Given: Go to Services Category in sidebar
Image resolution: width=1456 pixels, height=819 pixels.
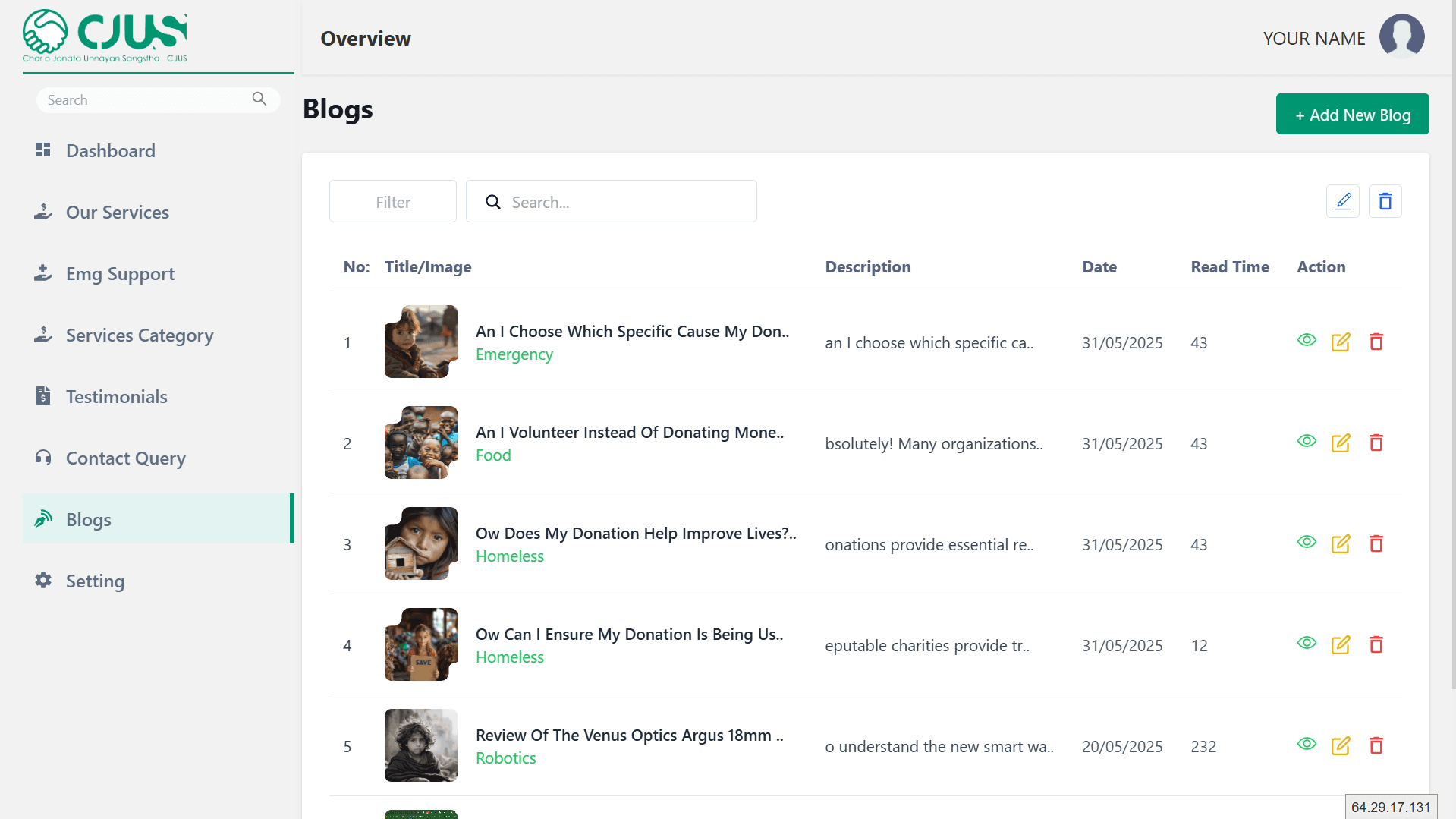Looking at the screenshot, I should pyautogui.click(x=139, y=335).
